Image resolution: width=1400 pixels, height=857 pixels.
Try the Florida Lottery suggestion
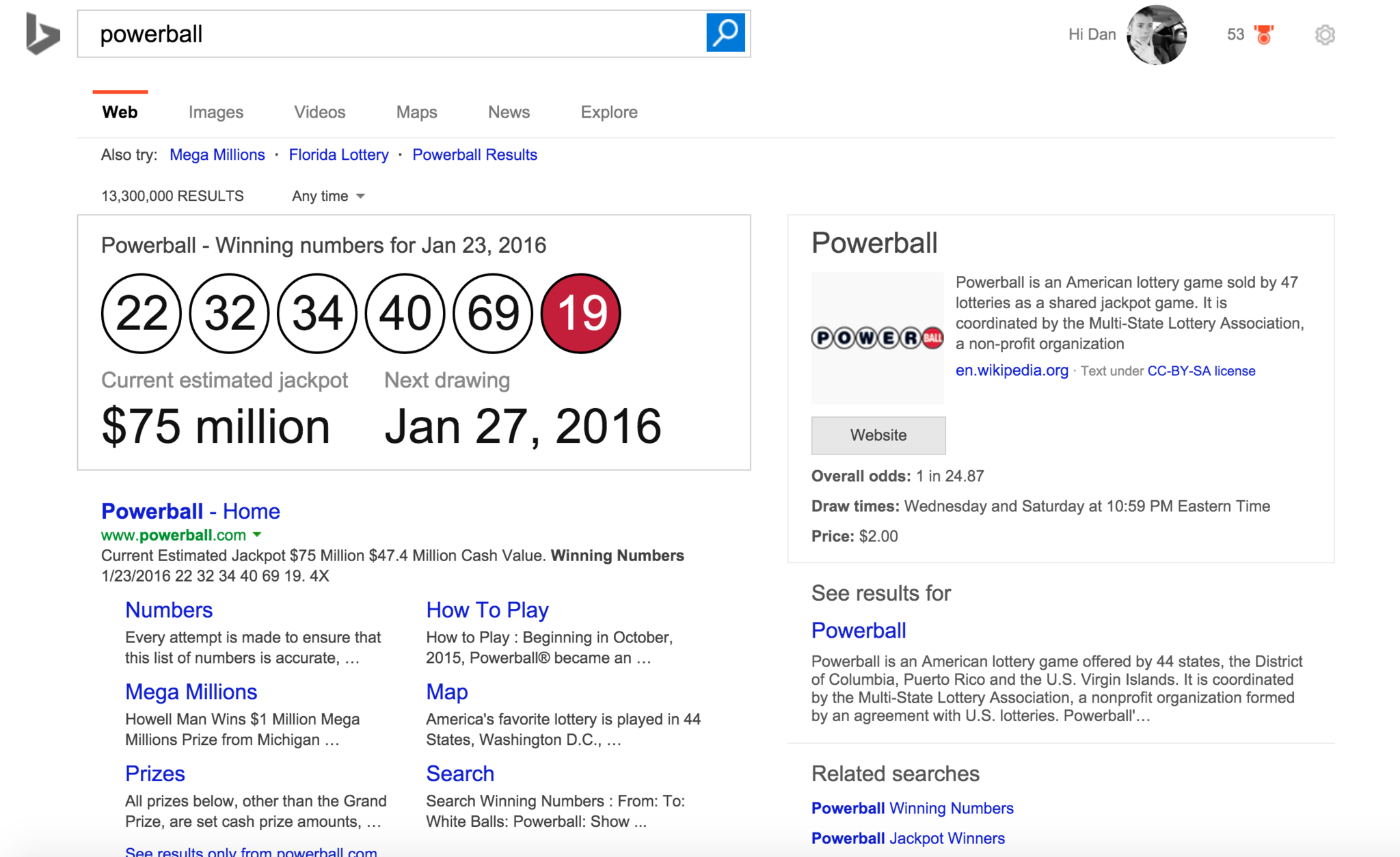click(x=338, y=155)
